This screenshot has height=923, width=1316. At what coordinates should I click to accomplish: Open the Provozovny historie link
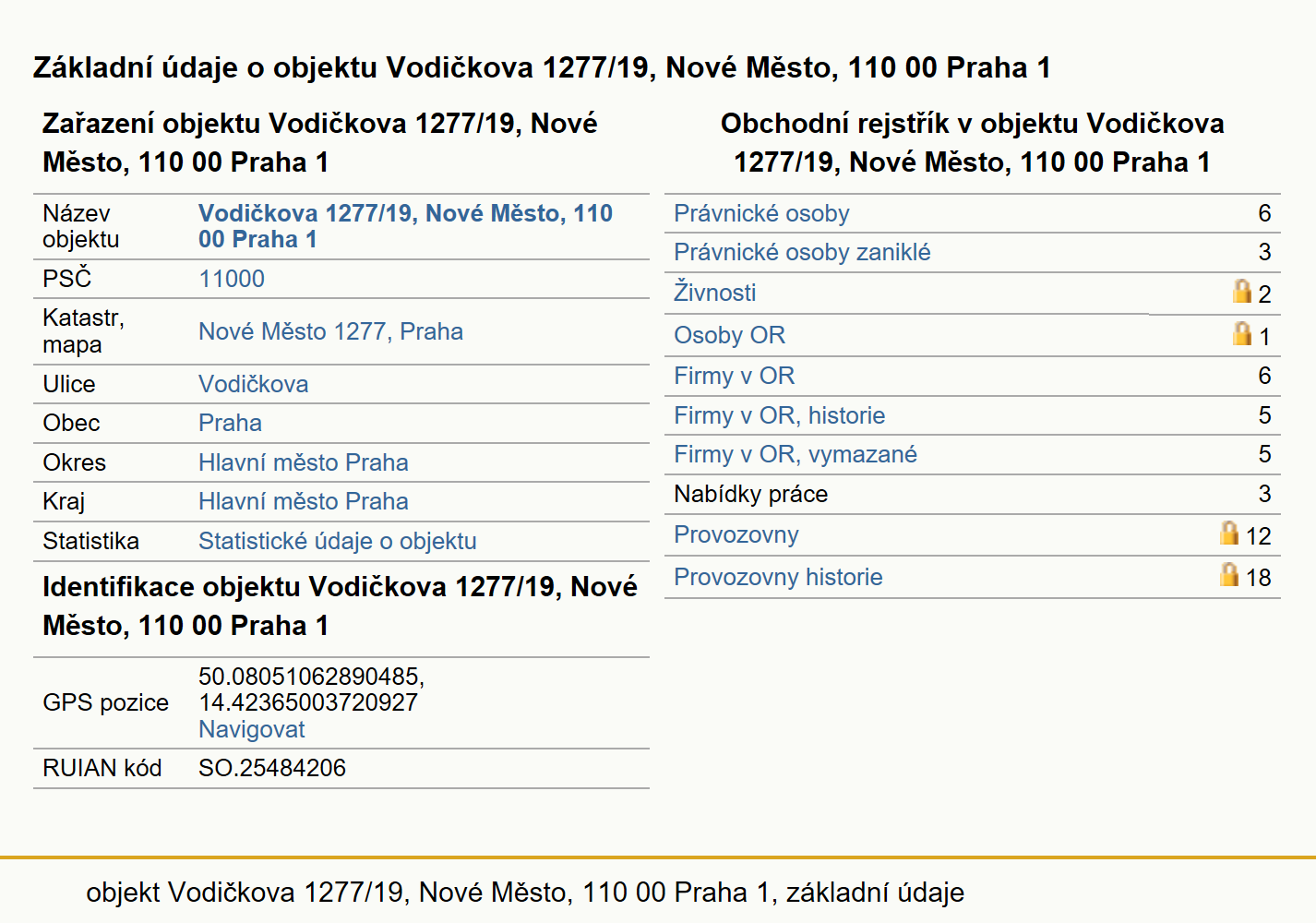[x=778, y=577]
